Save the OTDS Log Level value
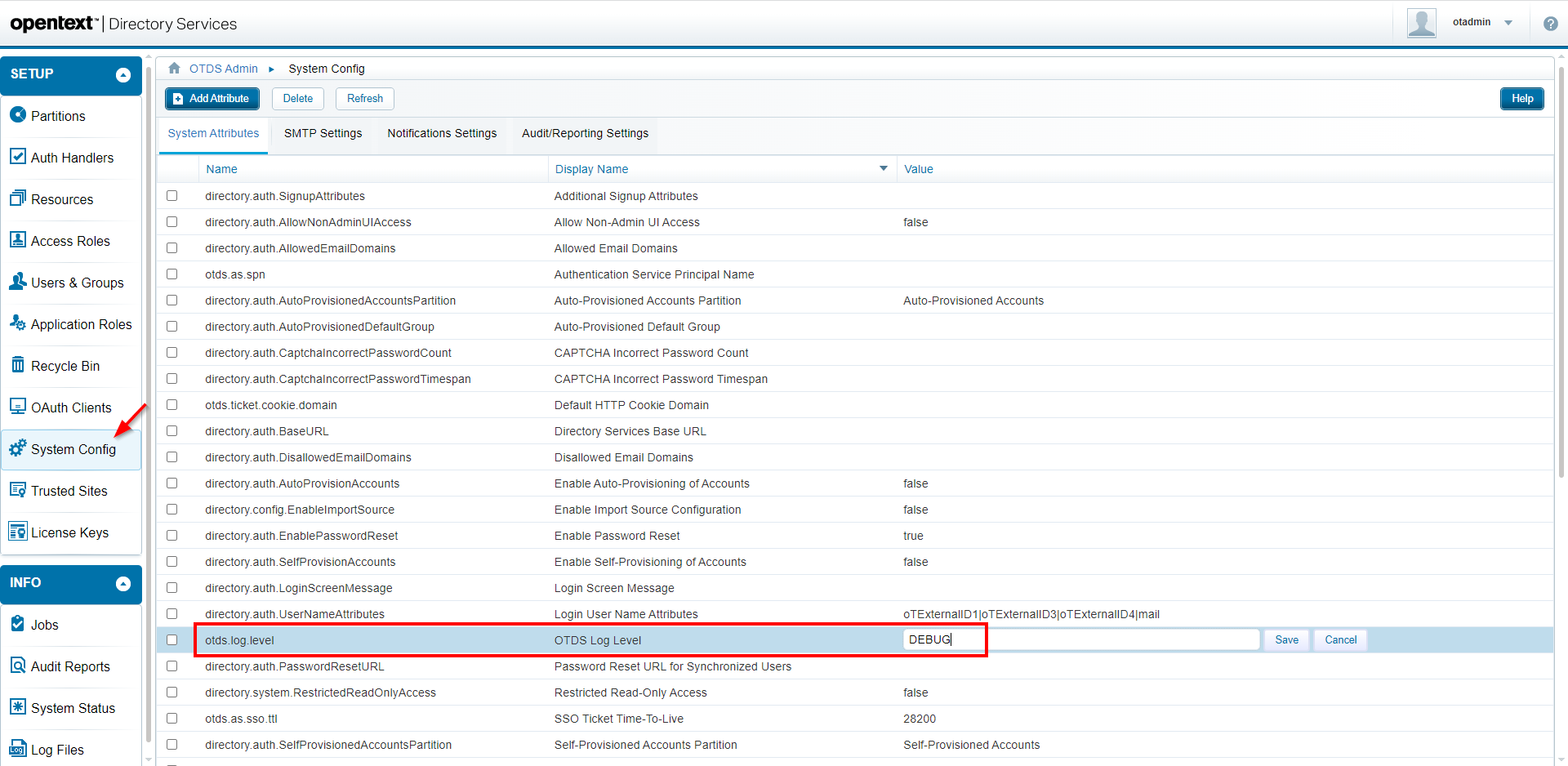This screenshot has height=766, width=1568. coord(1286,640)
